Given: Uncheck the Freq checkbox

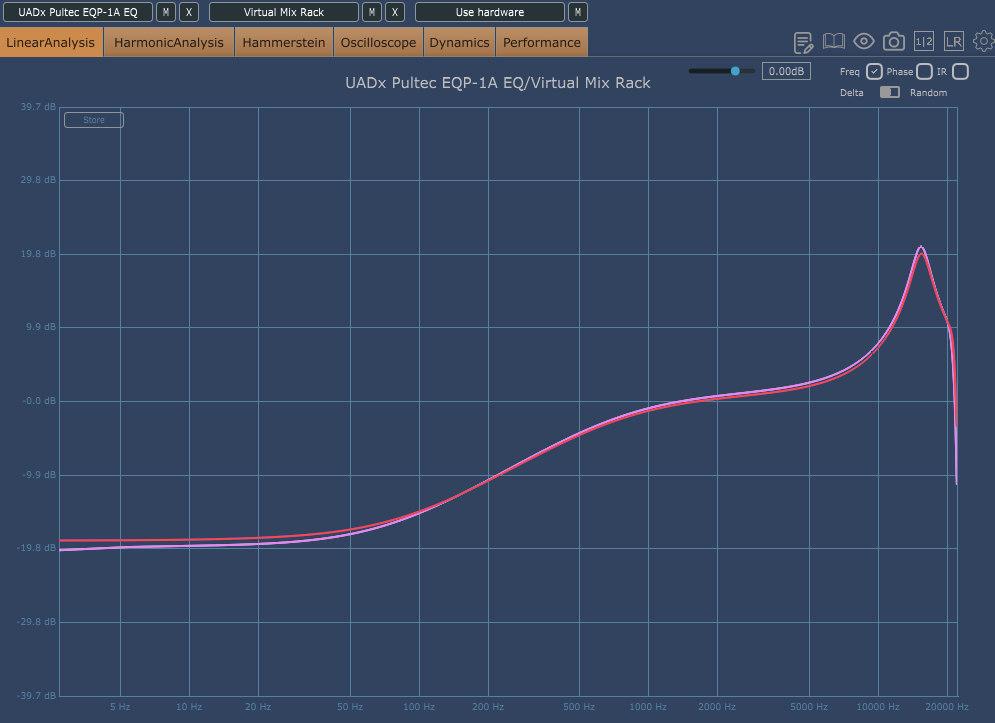Looking at the screenshot, I should coord(874,72).
